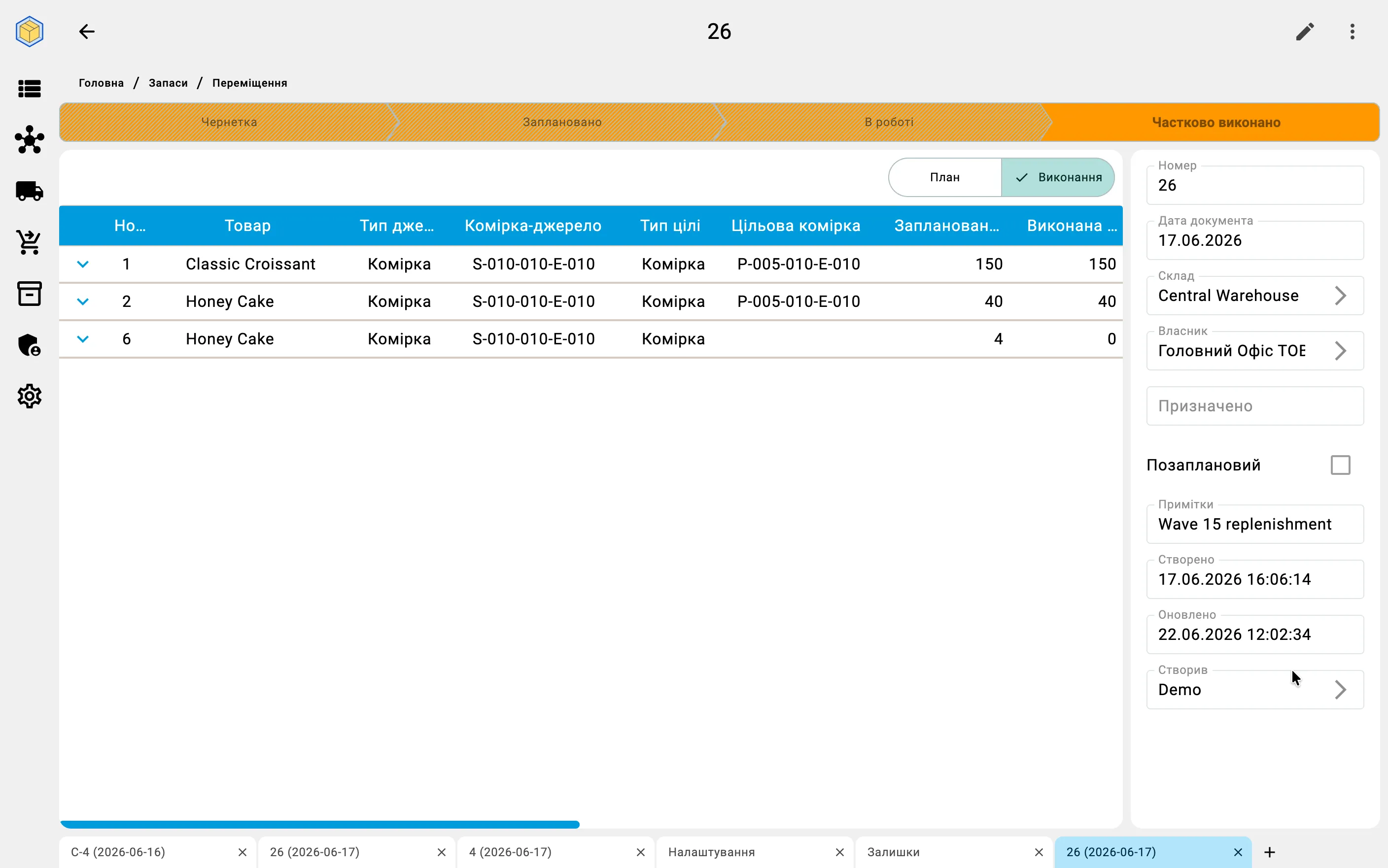Viewport: 1388px width, 868px height.
Task: Open the list menu sidebar icon
Action: click(x=29, y=88)
